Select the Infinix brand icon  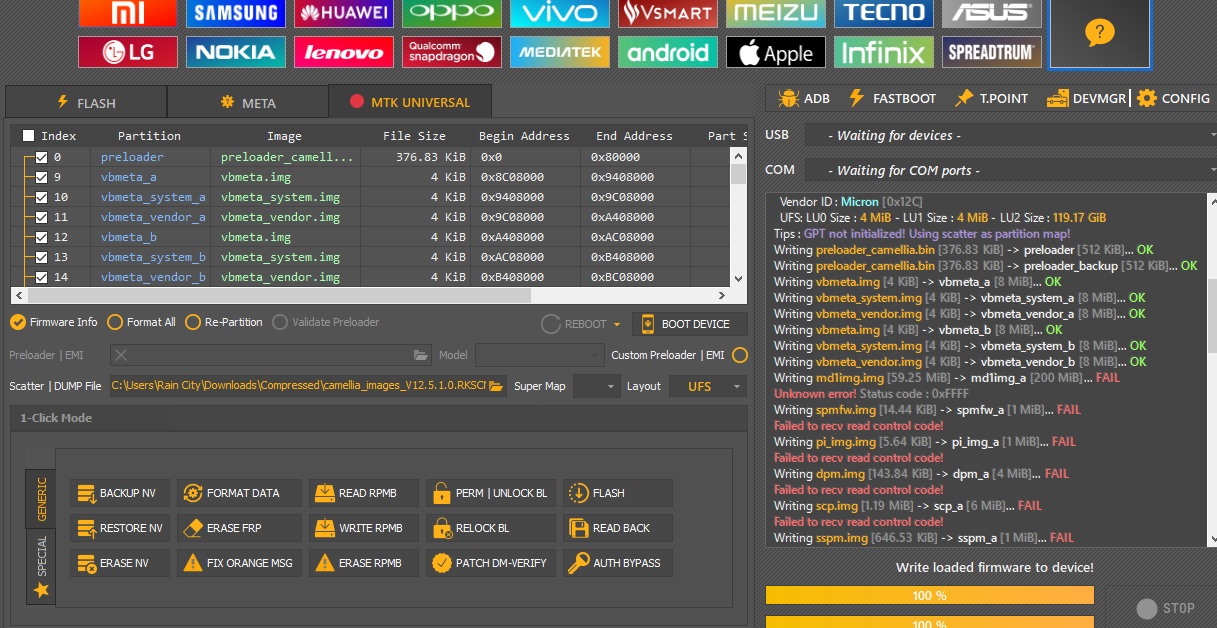[x=884, y=52]
